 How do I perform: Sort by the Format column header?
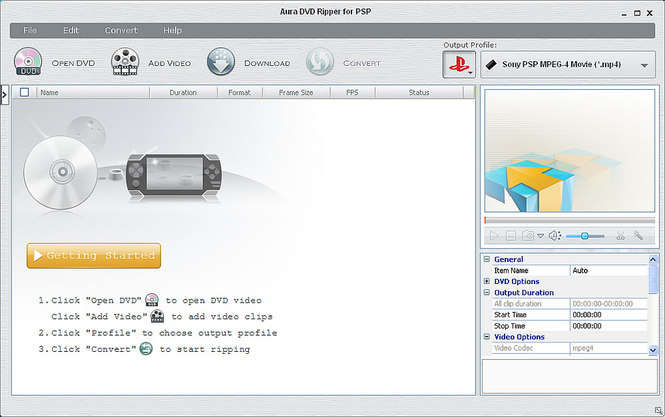240,92
